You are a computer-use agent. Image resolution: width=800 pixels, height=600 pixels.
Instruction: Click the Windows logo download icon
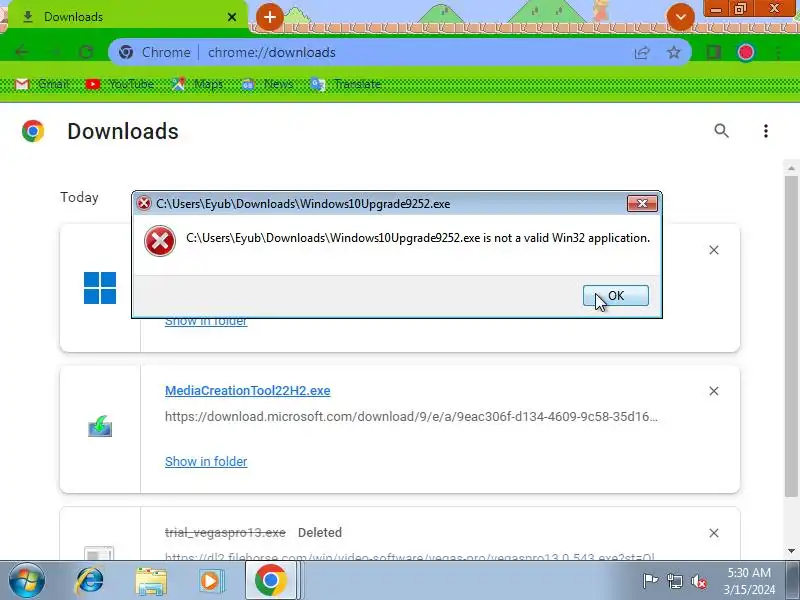coord(100,288)
